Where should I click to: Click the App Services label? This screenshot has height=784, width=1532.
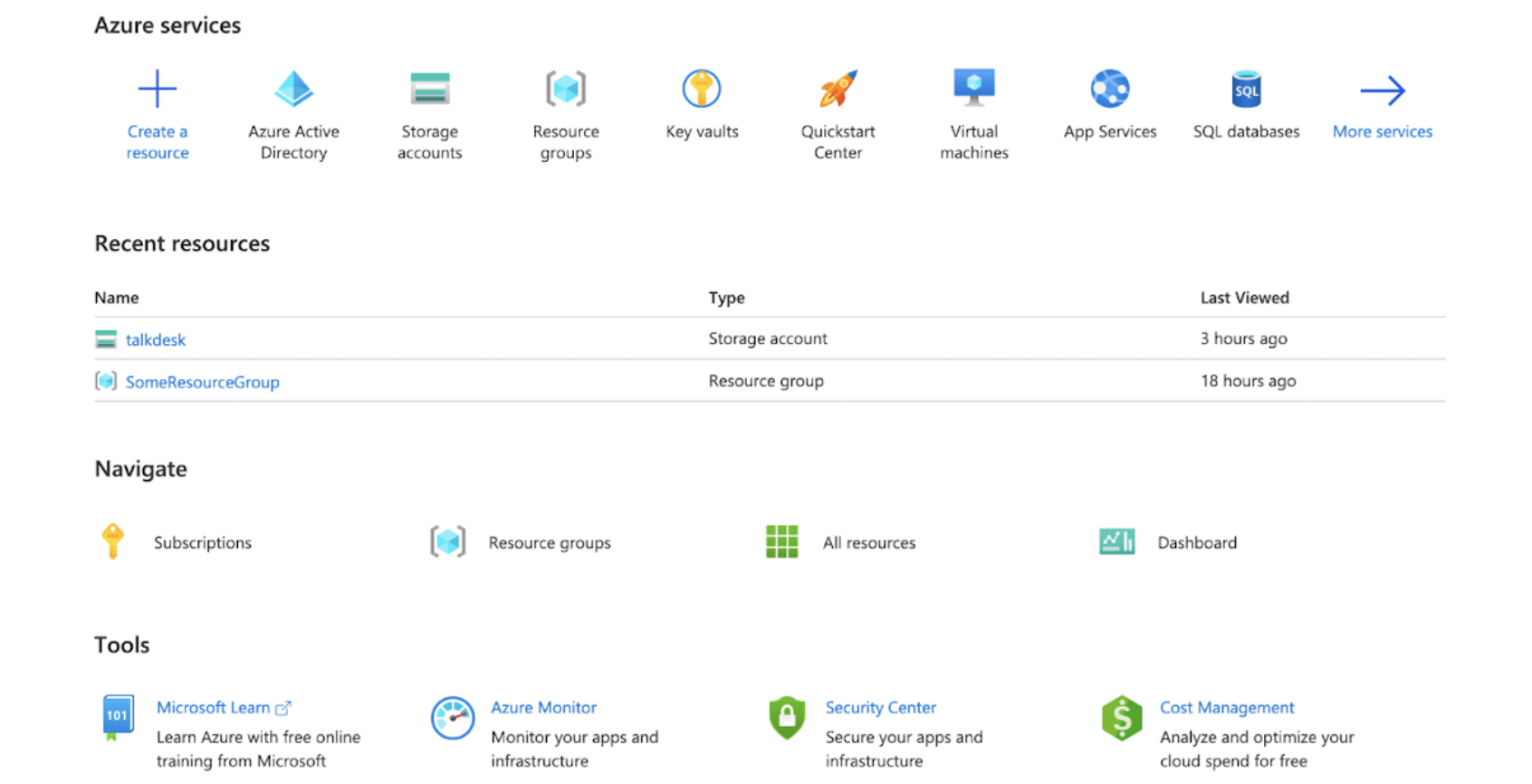pos(1110,131)
